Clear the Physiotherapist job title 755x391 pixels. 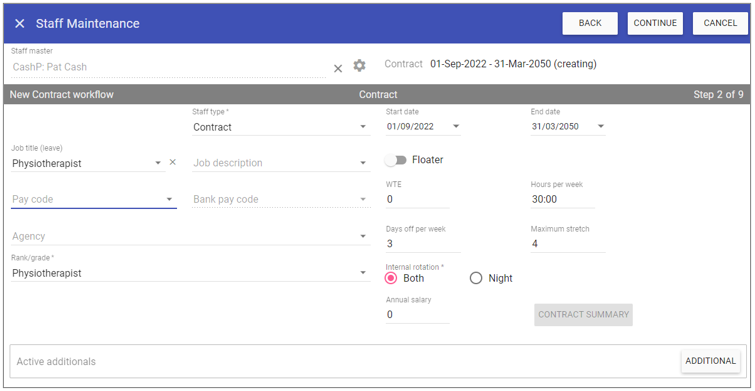pyautogui.click(x=172, y=162)
